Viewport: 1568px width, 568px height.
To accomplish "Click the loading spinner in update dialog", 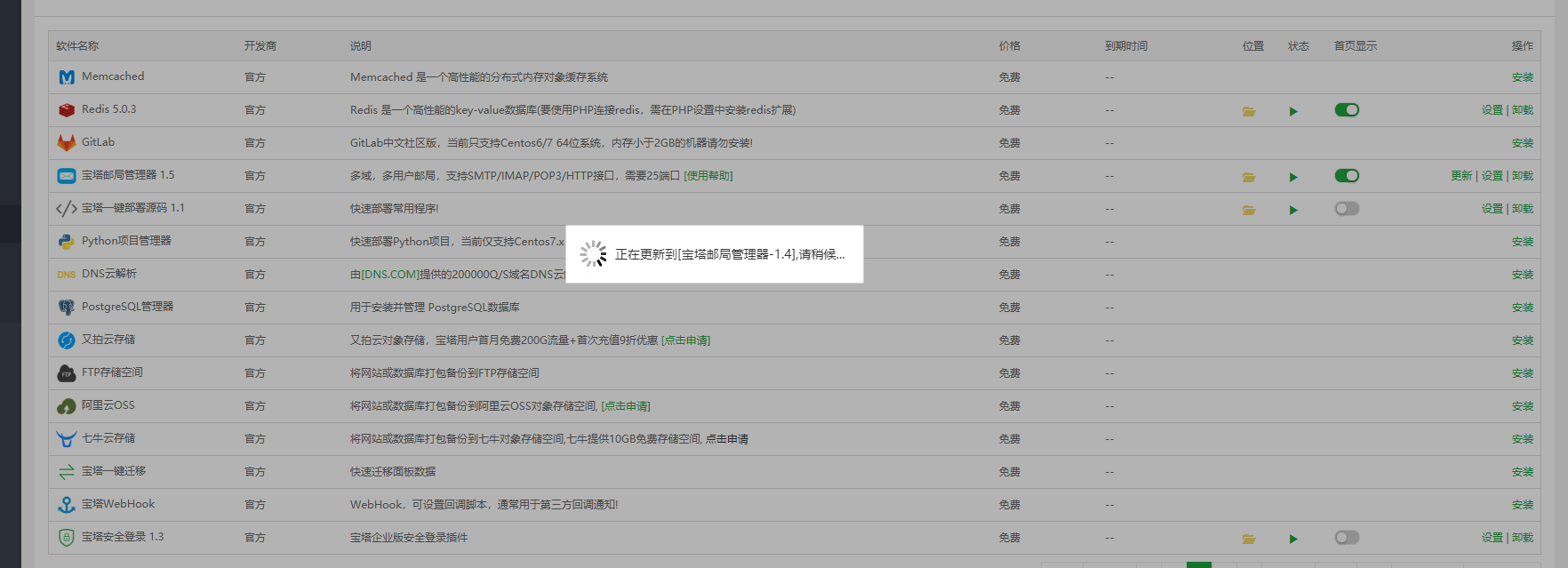I will [594, 254].
